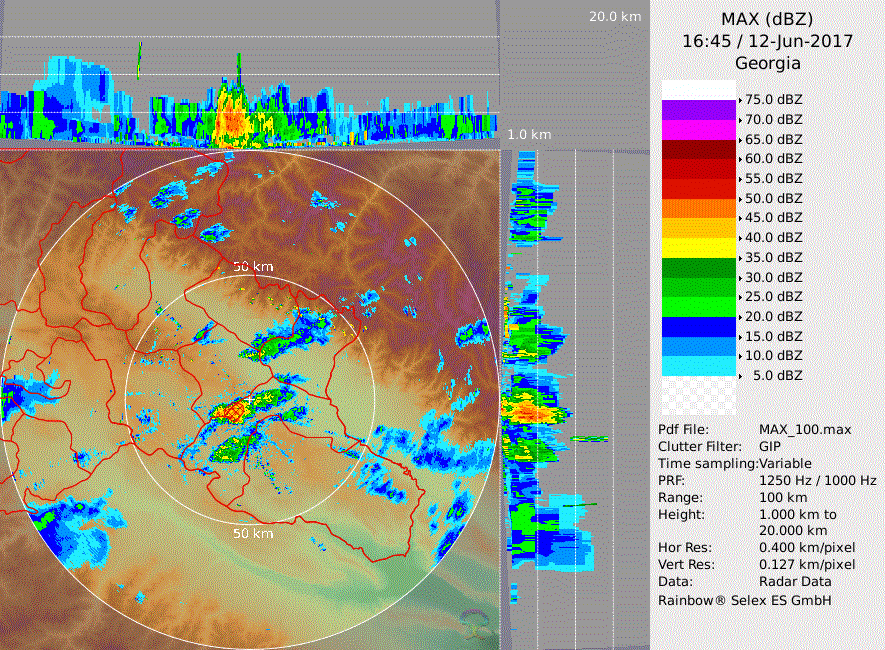Click the 16:45 / 12-Jun-2017 timestamp

coord(767,42)
